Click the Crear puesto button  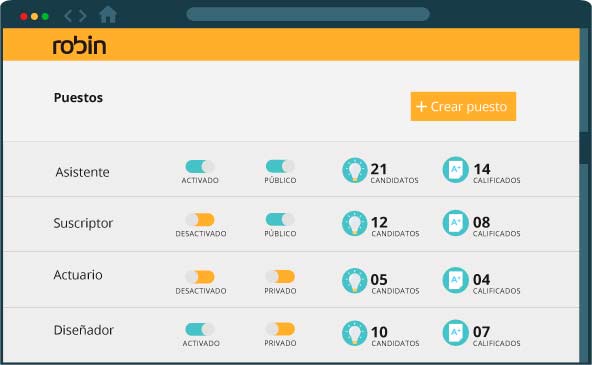[463, 106]
